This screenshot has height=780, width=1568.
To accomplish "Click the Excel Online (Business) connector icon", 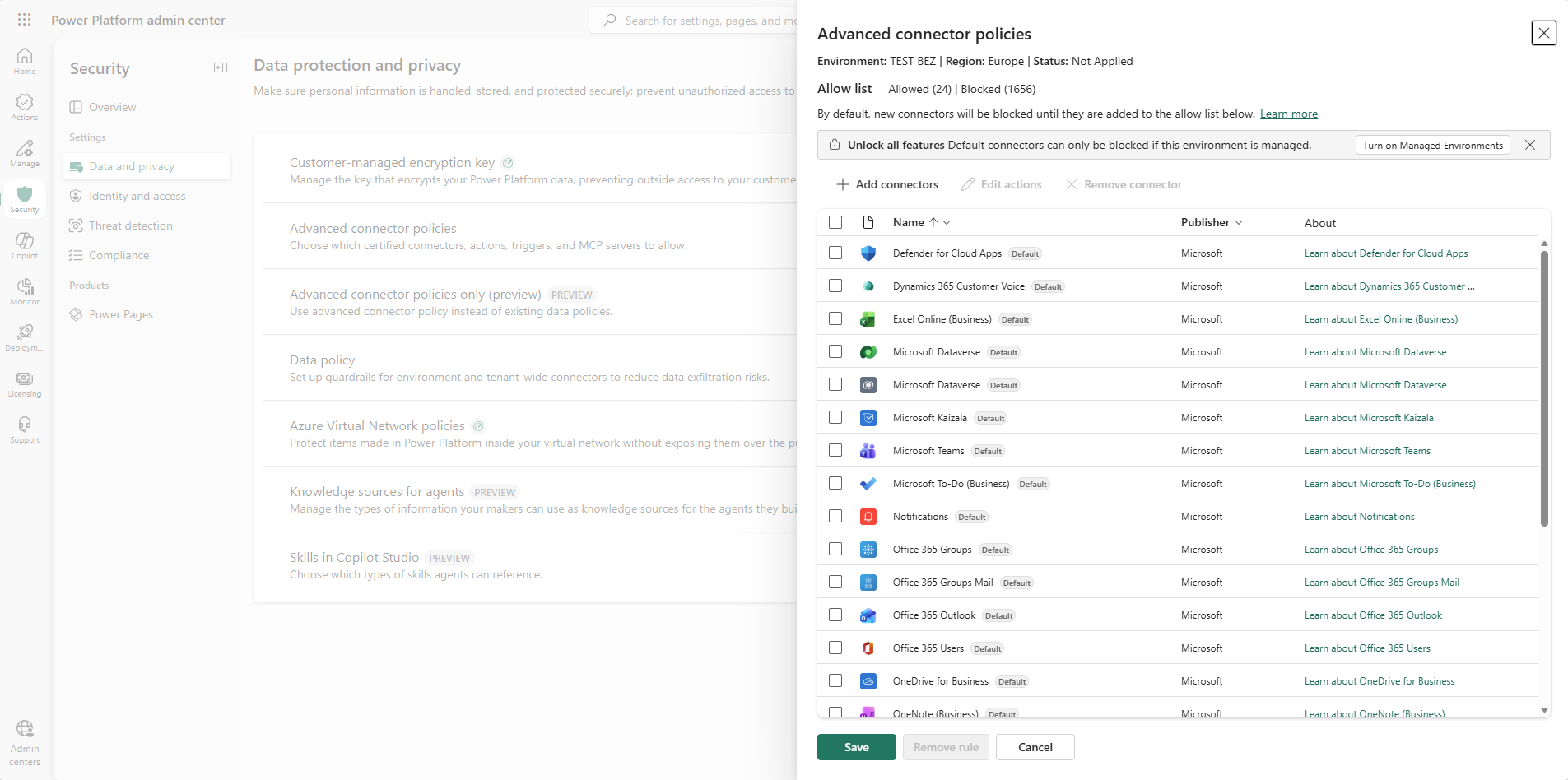I will point(868,319).
